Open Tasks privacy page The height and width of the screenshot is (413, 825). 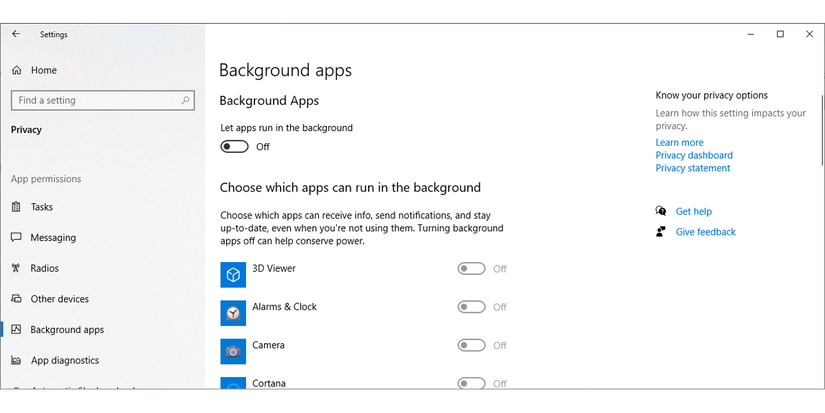point(42,207)
